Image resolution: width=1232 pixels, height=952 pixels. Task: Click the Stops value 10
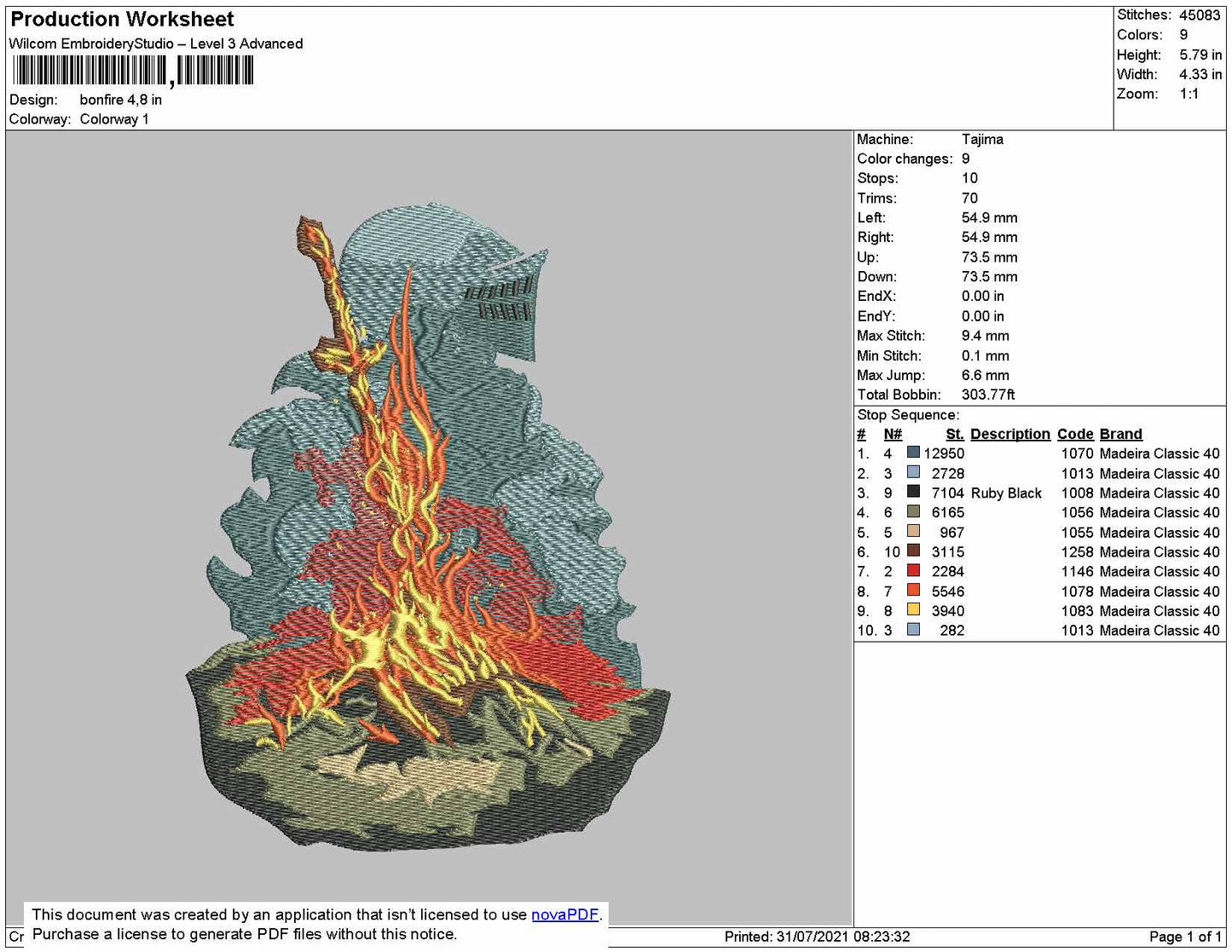(x=969, y=178)
